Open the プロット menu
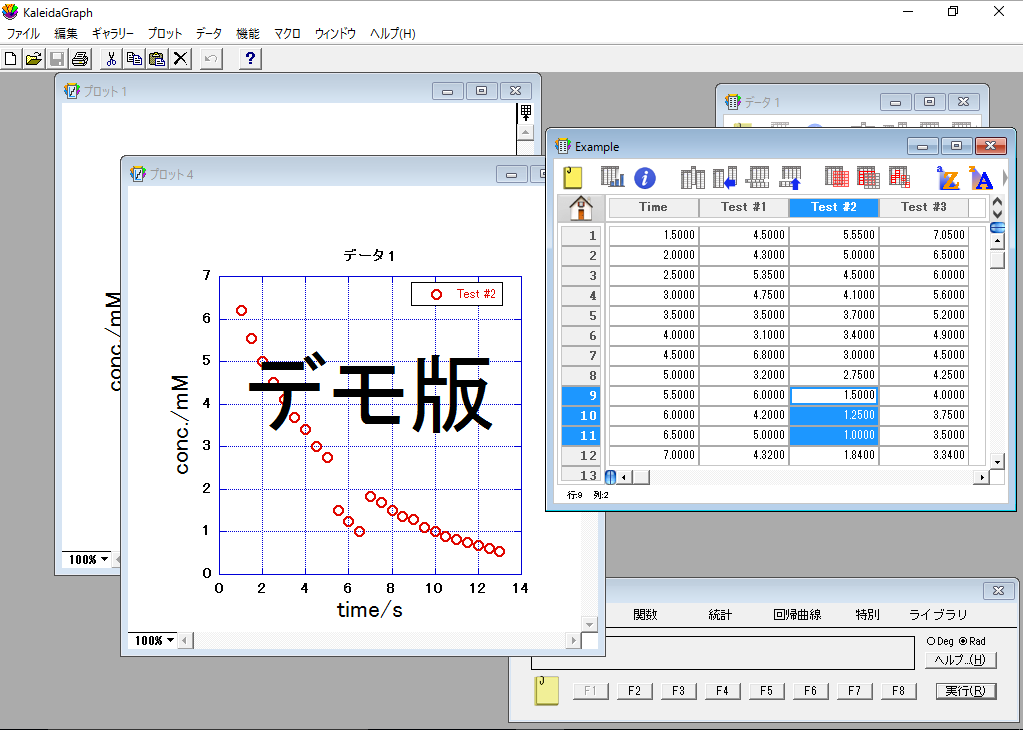Image resolution: width=1023 pixels, height=730 pixels. [x=164, y=33]
